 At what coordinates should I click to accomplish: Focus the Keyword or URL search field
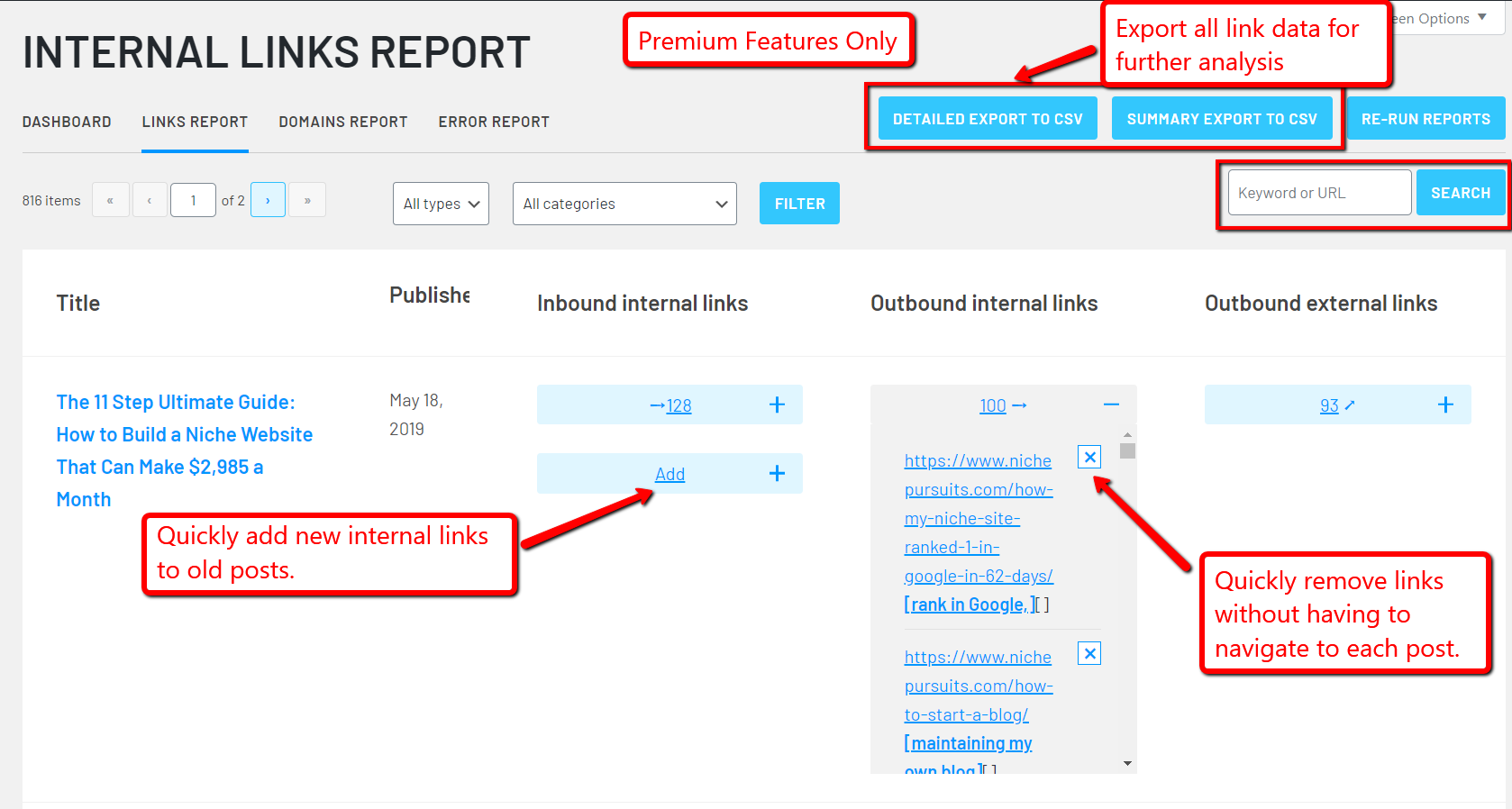[x=1318, y=193]
